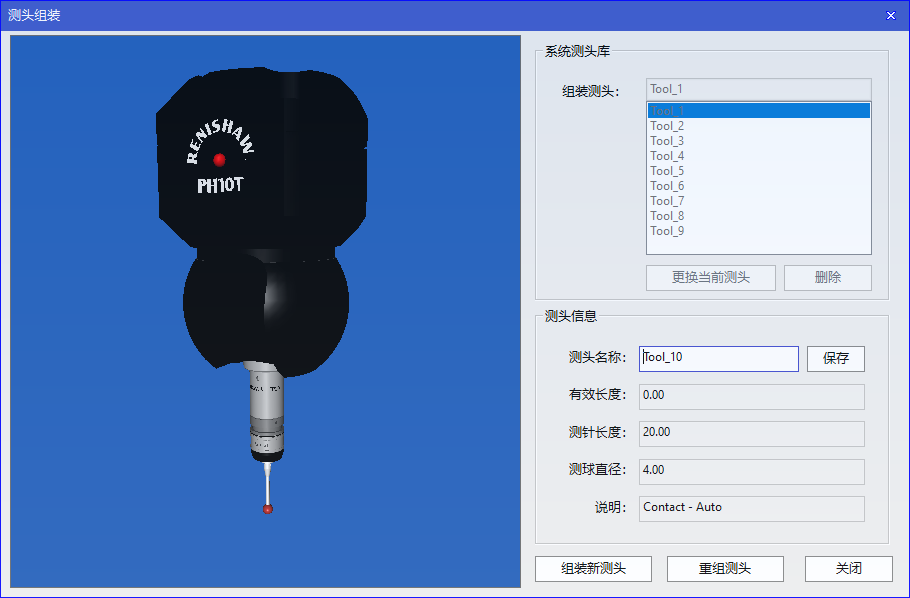Select Tool_5 in the probe list
910x598 pixels.
tap(759, 171)
